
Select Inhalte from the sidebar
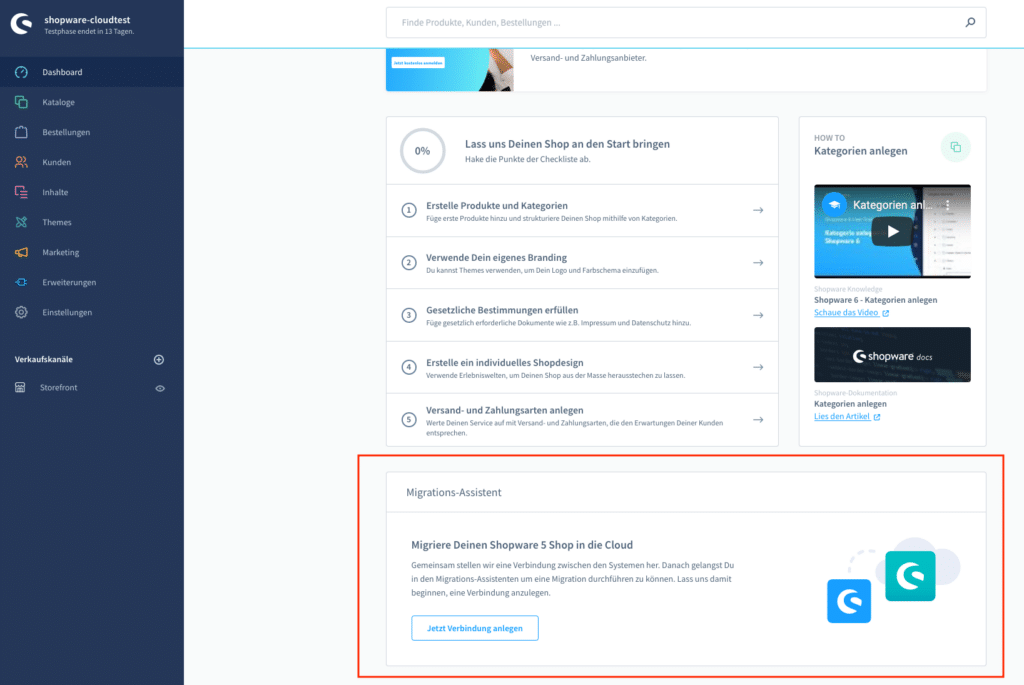tap(92, 192)
